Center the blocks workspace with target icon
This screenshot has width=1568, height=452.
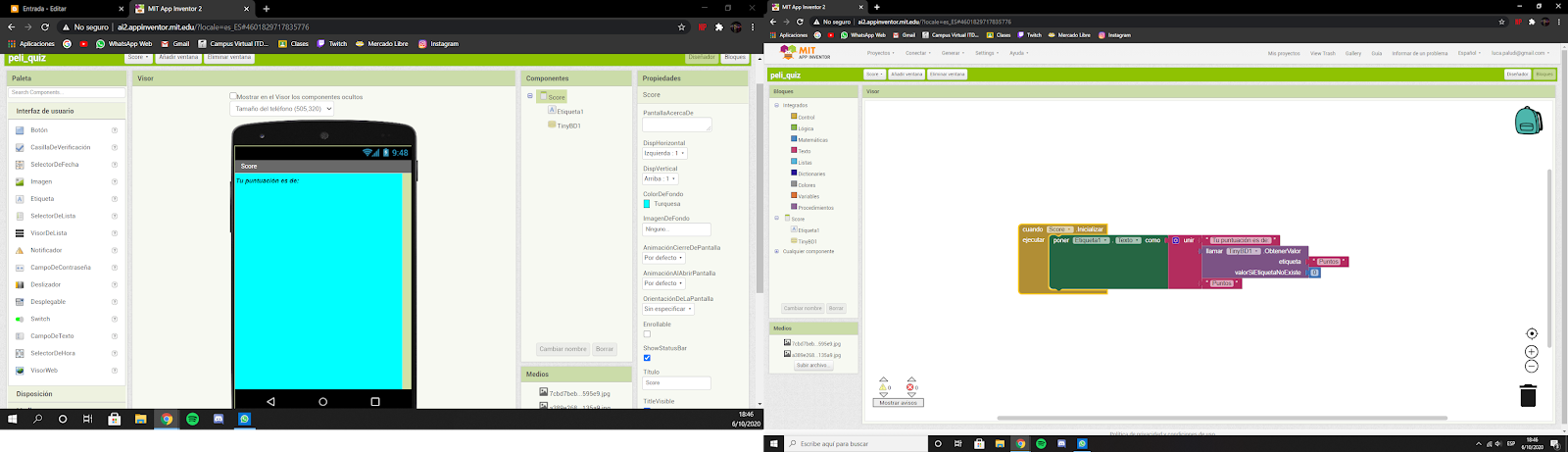click(x=1532, y=333)
